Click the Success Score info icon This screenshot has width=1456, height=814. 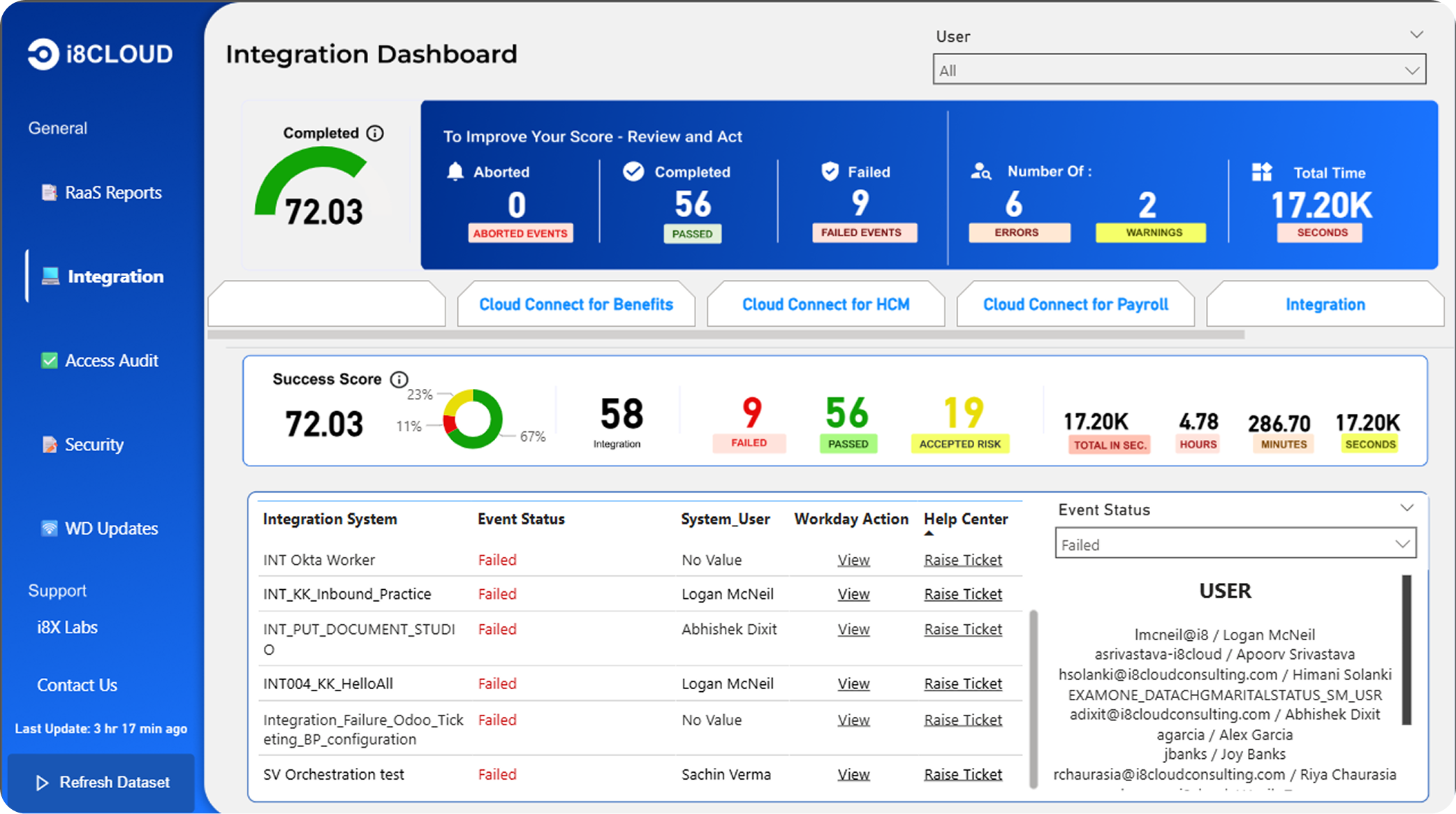click(x=399, y=379)
